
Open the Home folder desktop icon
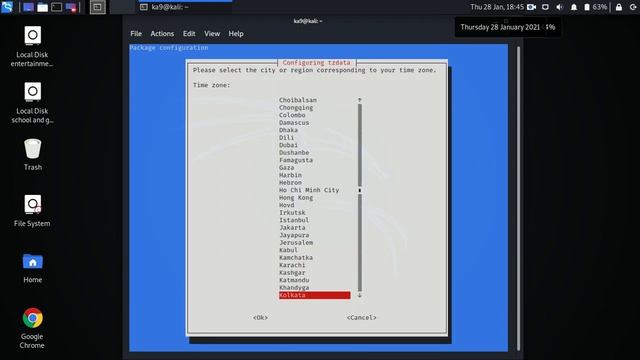pos(32,268)
